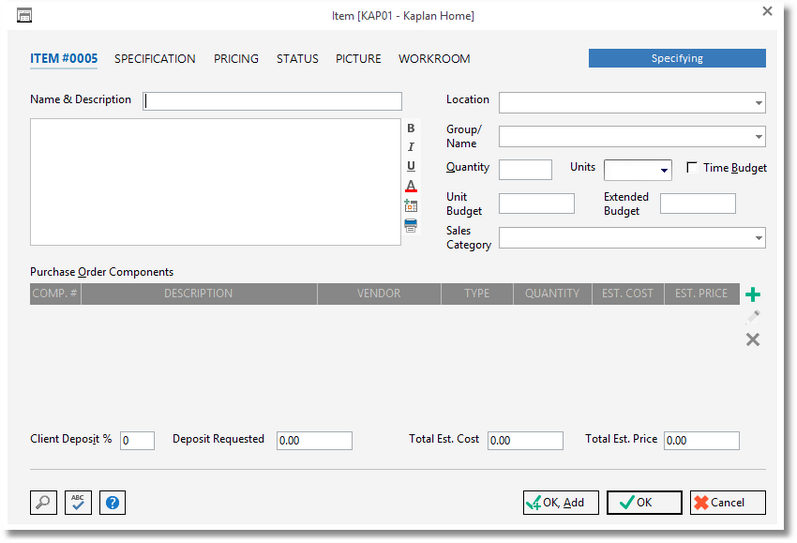Open the WORKROOM tab
797x543 pixels.
click(434, 59)
